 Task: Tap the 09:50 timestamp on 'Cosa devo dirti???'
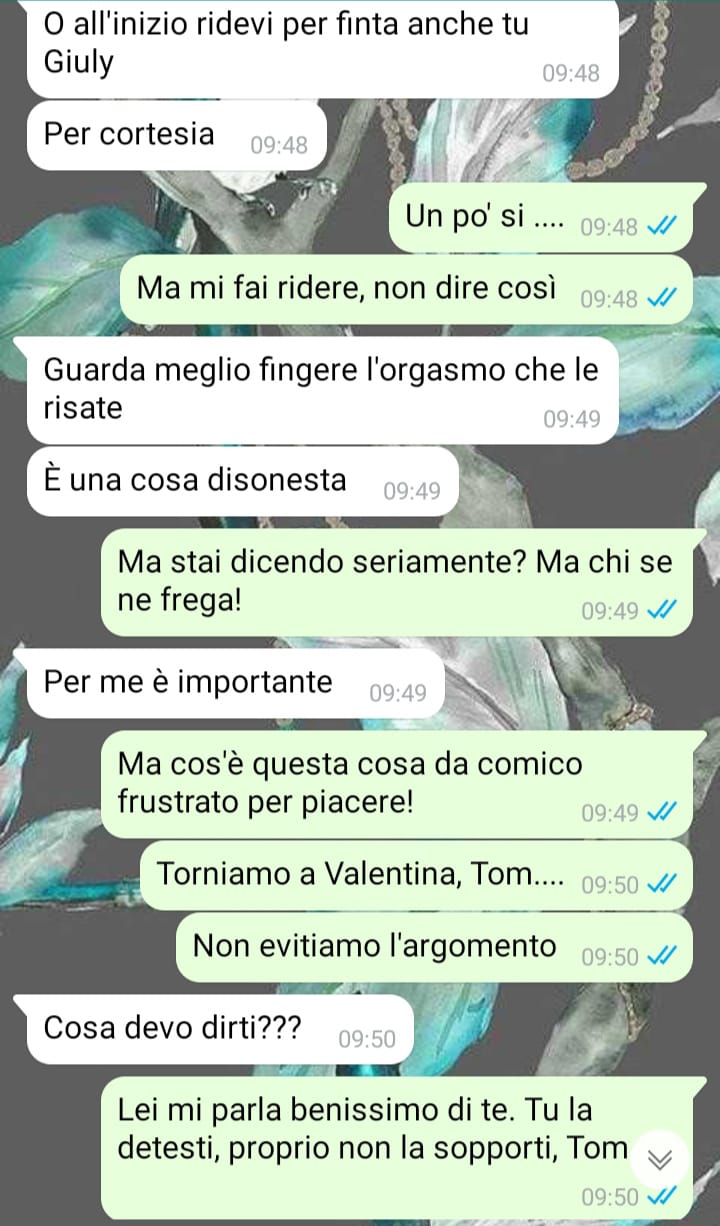click(368, 1039)
